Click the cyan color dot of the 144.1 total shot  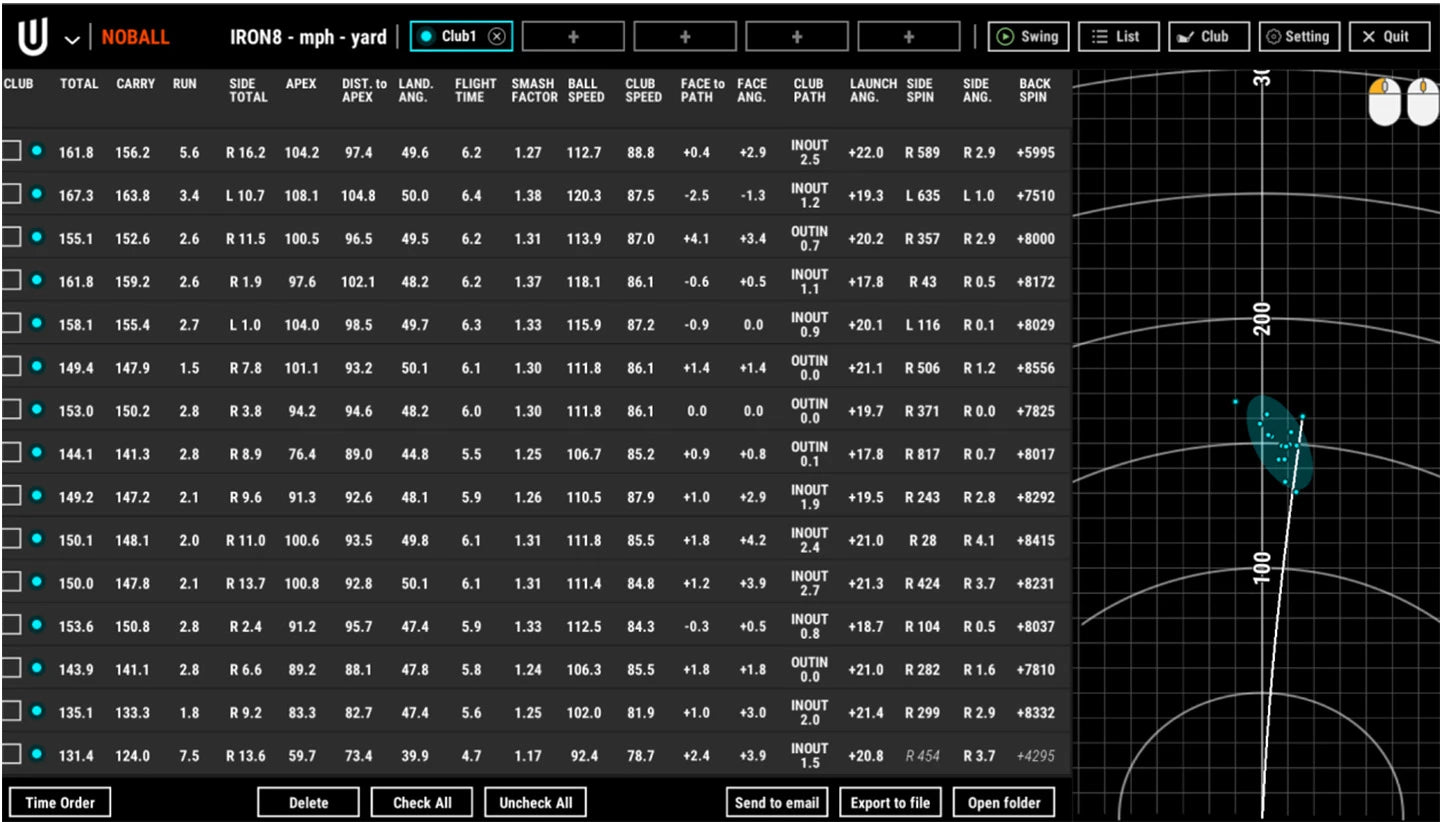(x=37, y=452)
